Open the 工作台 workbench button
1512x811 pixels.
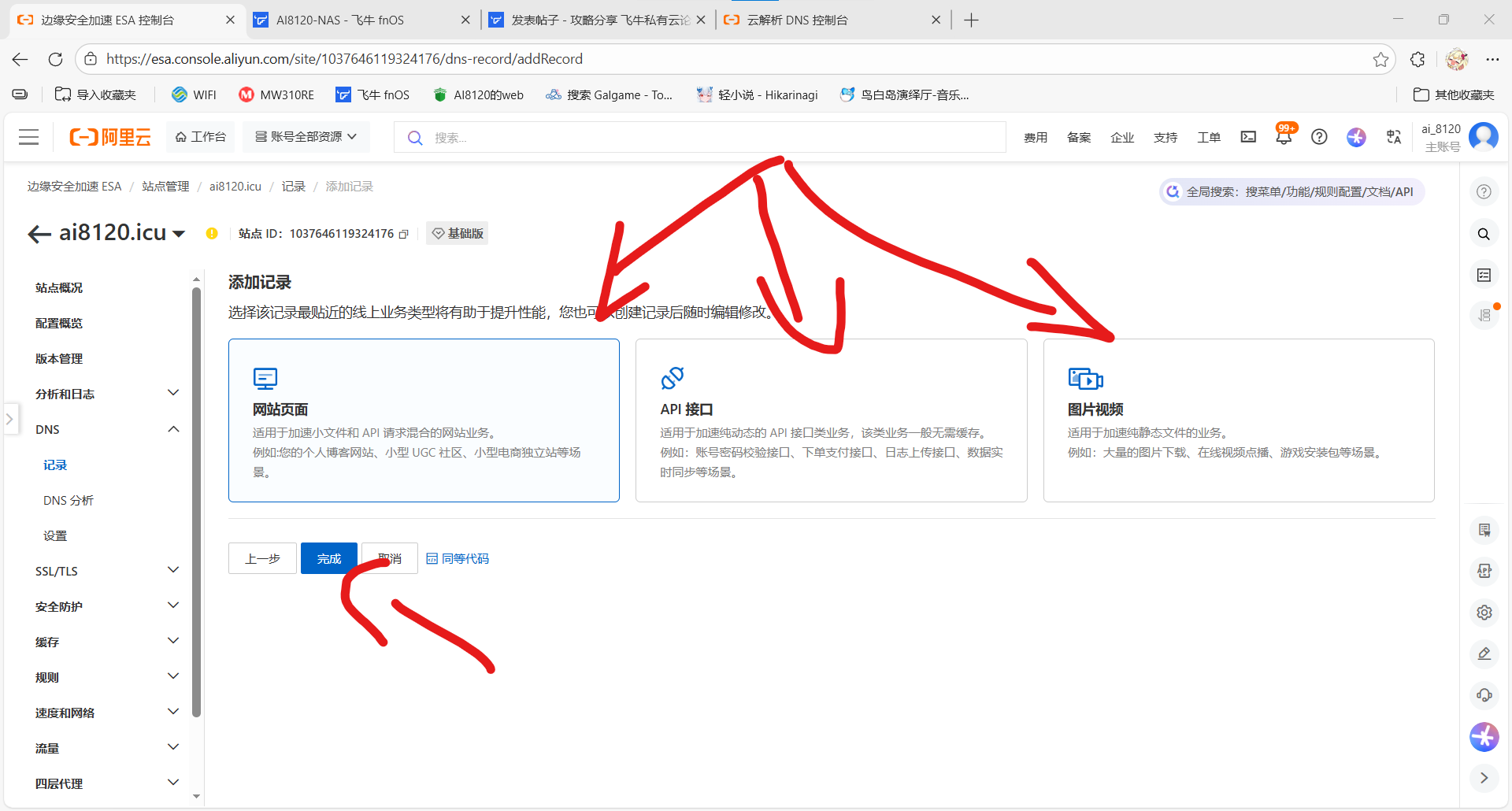point(201,137)
